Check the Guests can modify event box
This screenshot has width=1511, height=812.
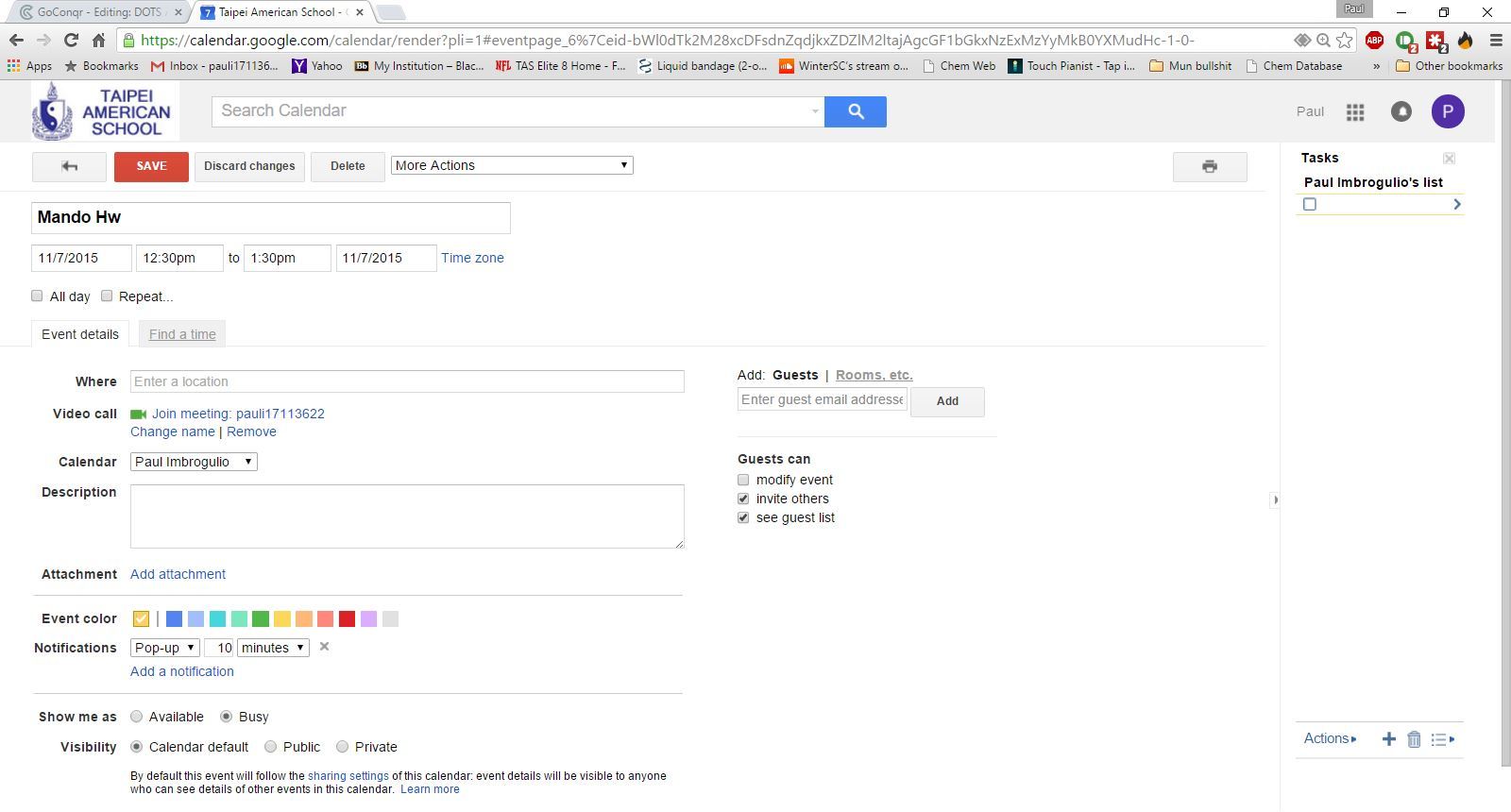click(x=743, y=480)
